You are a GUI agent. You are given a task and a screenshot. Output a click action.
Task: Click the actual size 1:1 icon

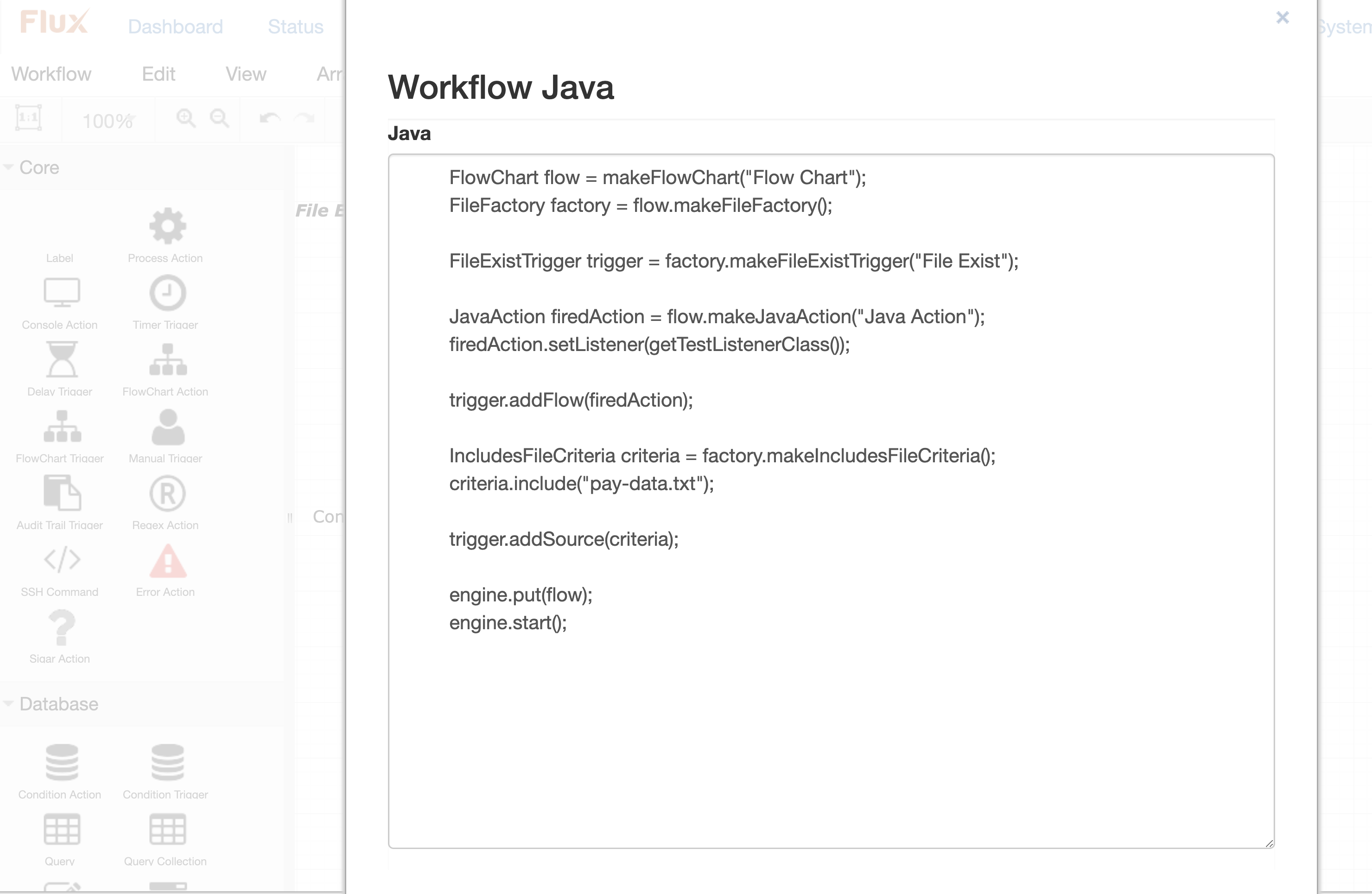(28, 118)
